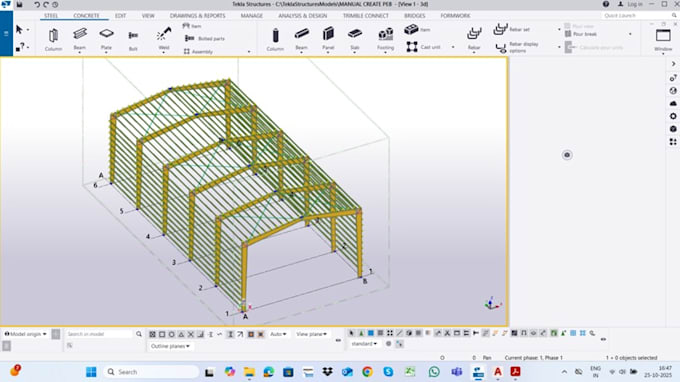Select the concrete Beam tool

[301, 38]
